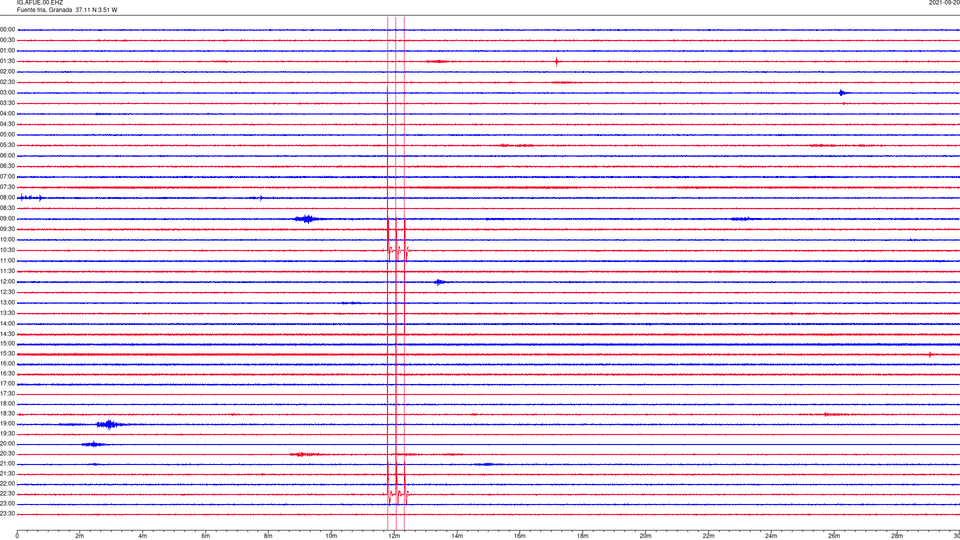Click the 21:00 trace label
This screenshot has width=960, height=540.
(7, 464)
